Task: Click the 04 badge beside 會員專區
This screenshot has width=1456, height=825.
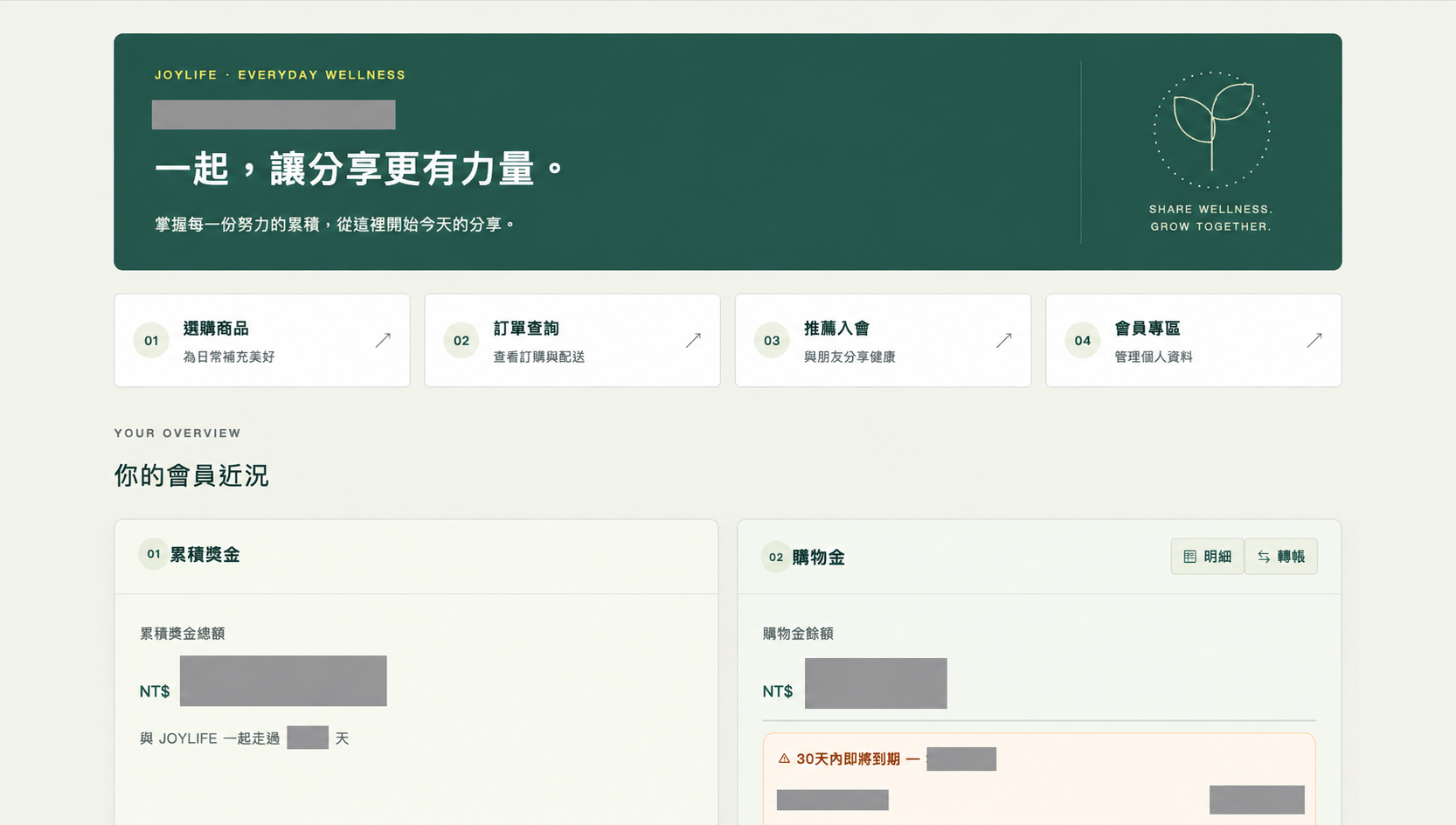Action: pos(1083,341)
